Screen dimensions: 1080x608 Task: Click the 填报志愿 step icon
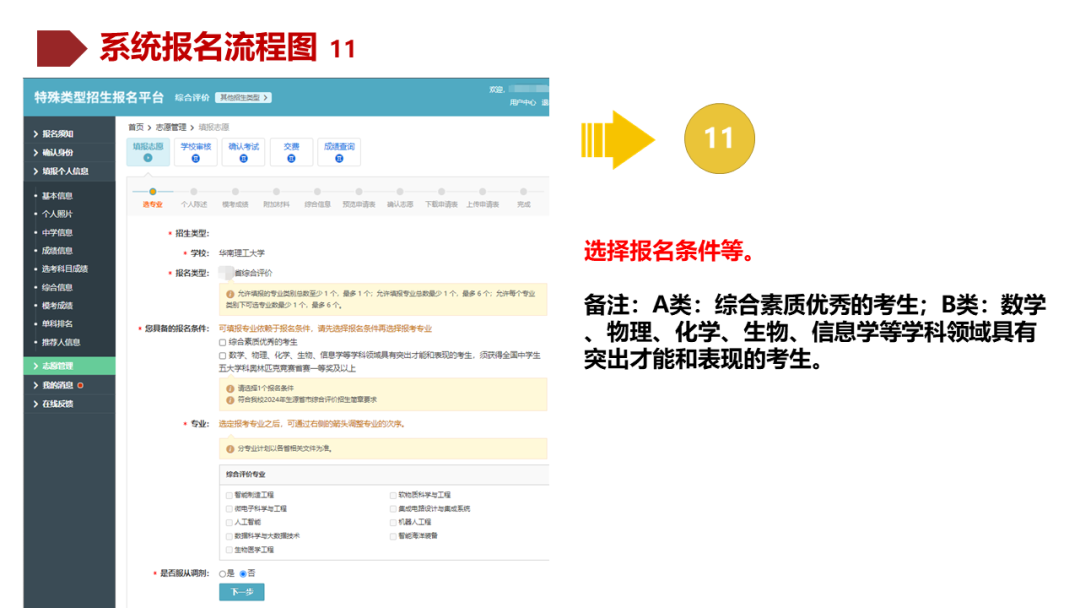tap(147, 158)
